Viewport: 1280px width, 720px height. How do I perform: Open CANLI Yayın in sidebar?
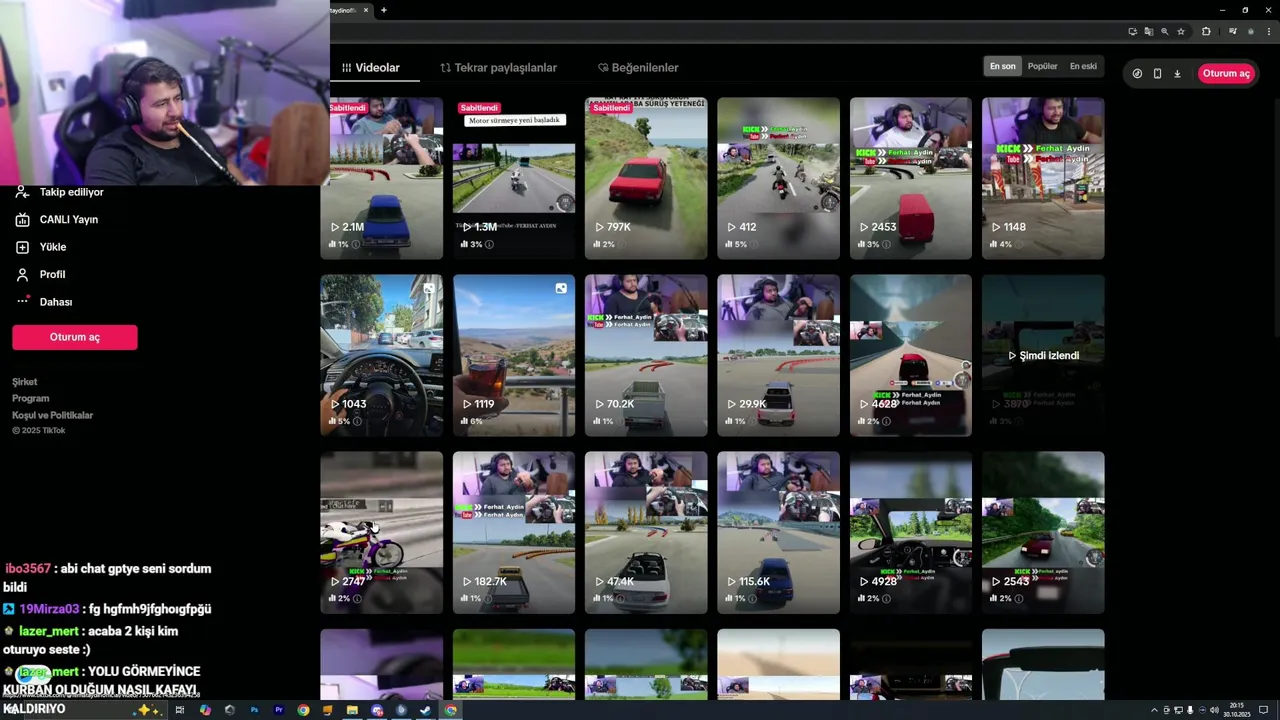57,219
